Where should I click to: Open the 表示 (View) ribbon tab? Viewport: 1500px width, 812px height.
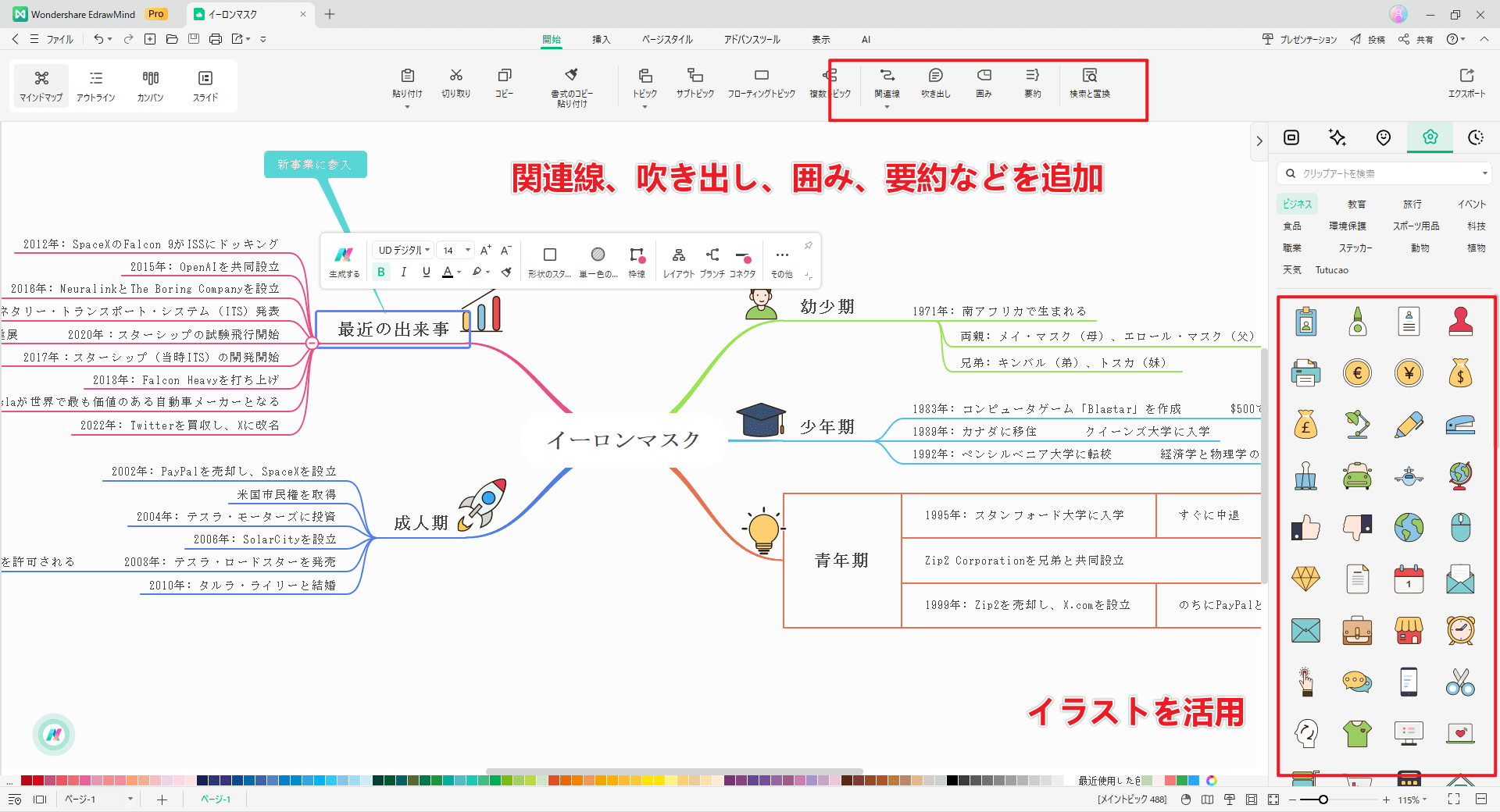tap(820, 39)
